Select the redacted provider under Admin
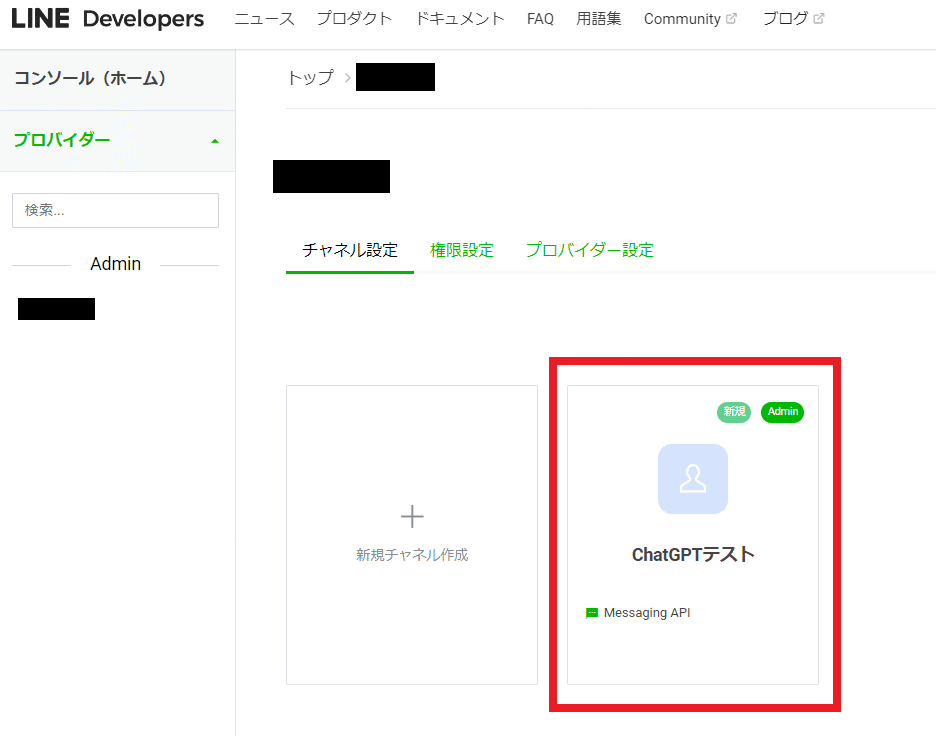 tap(56, 309)
